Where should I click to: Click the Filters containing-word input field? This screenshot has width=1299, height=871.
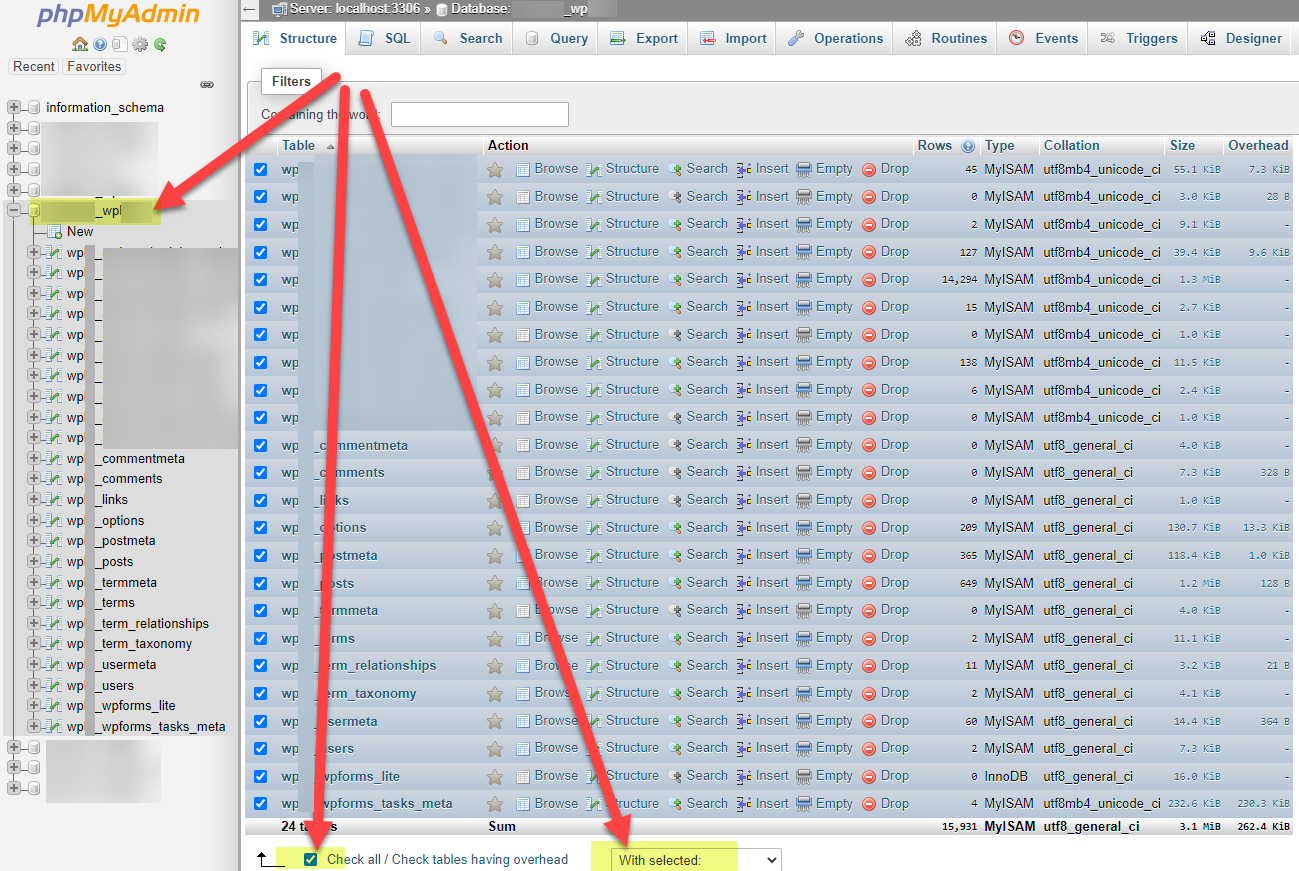(480, 115)
